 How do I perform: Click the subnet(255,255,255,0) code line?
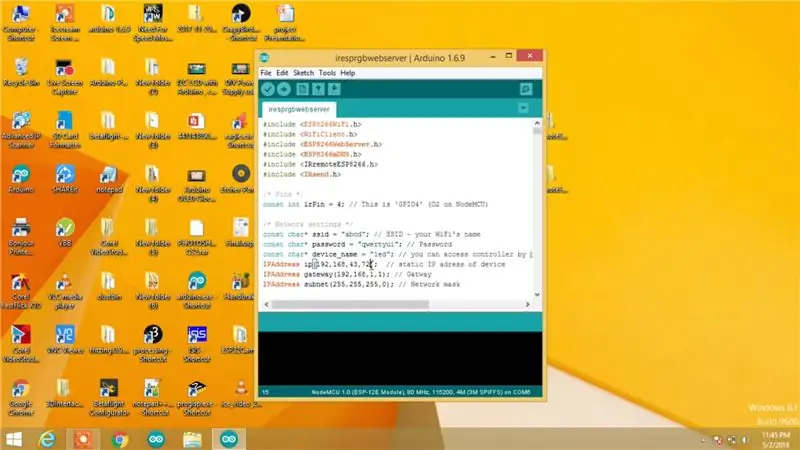pyautogui.click(x=361, y=284)
